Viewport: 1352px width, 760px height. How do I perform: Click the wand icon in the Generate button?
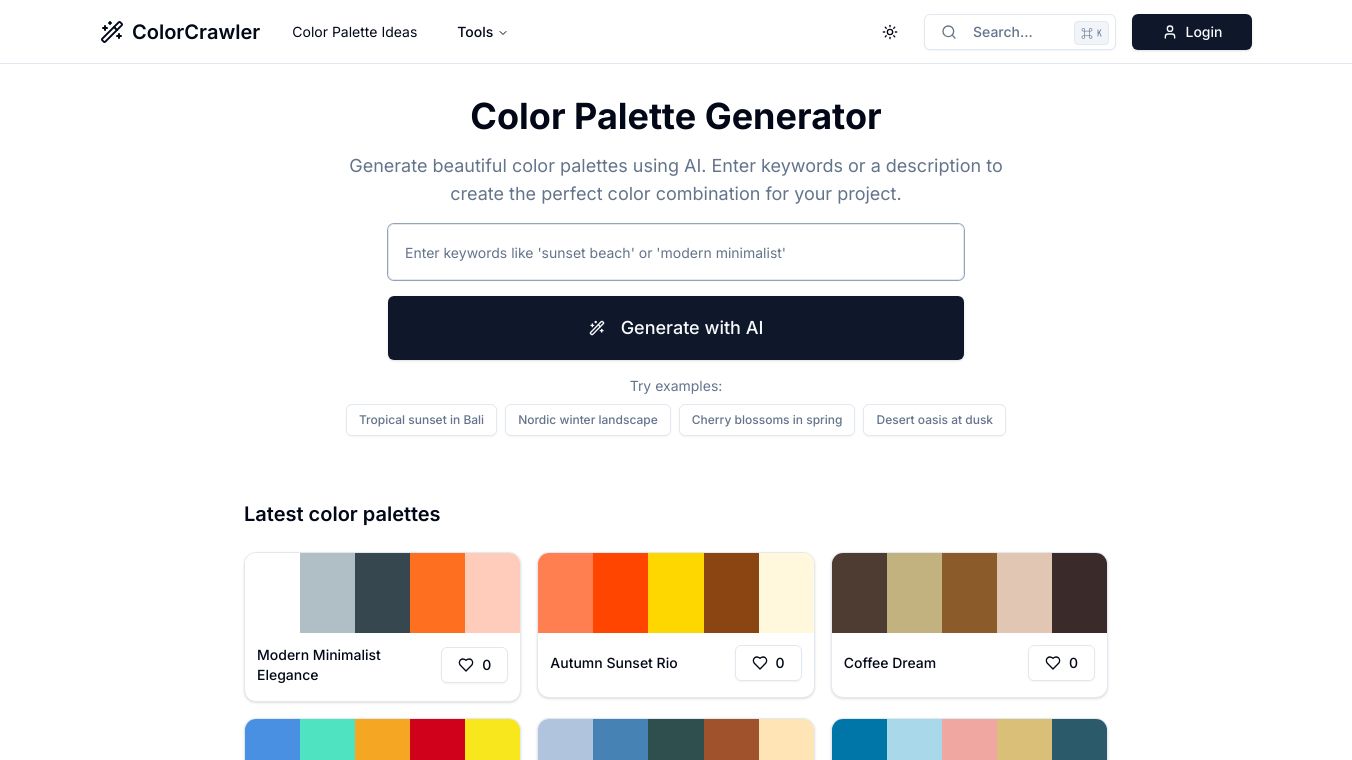[597, 328]
